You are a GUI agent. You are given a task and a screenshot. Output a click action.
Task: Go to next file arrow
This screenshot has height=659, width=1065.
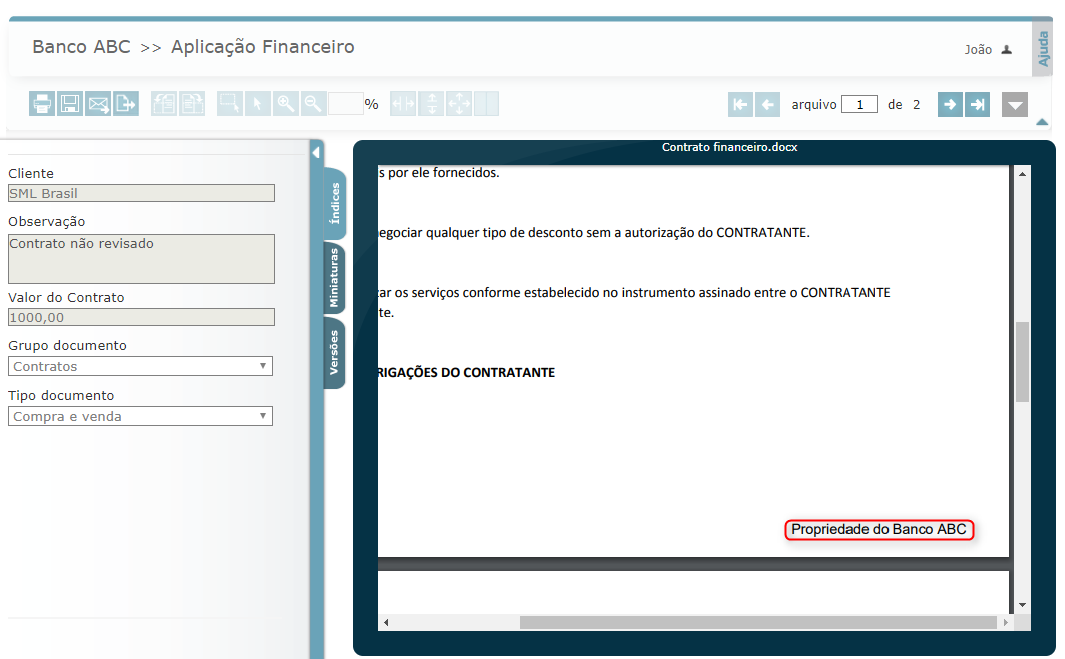950,104
